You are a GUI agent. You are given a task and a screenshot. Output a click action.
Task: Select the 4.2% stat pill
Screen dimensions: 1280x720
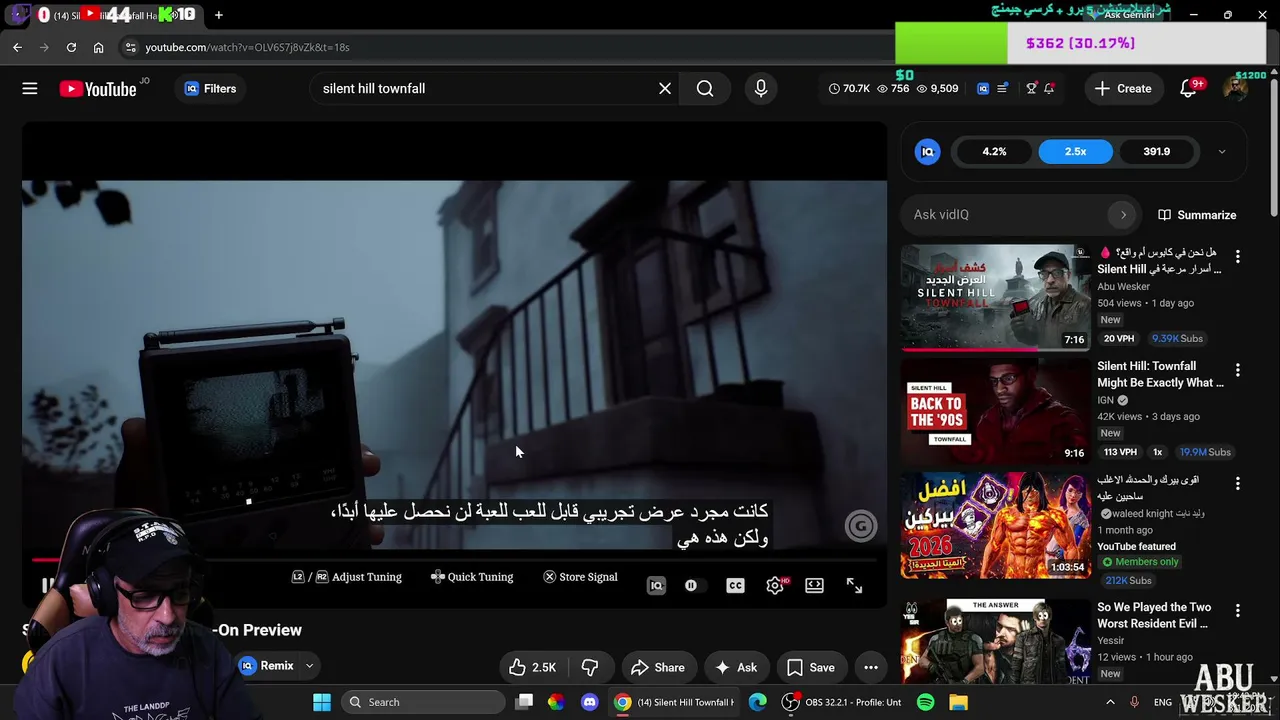994,152
